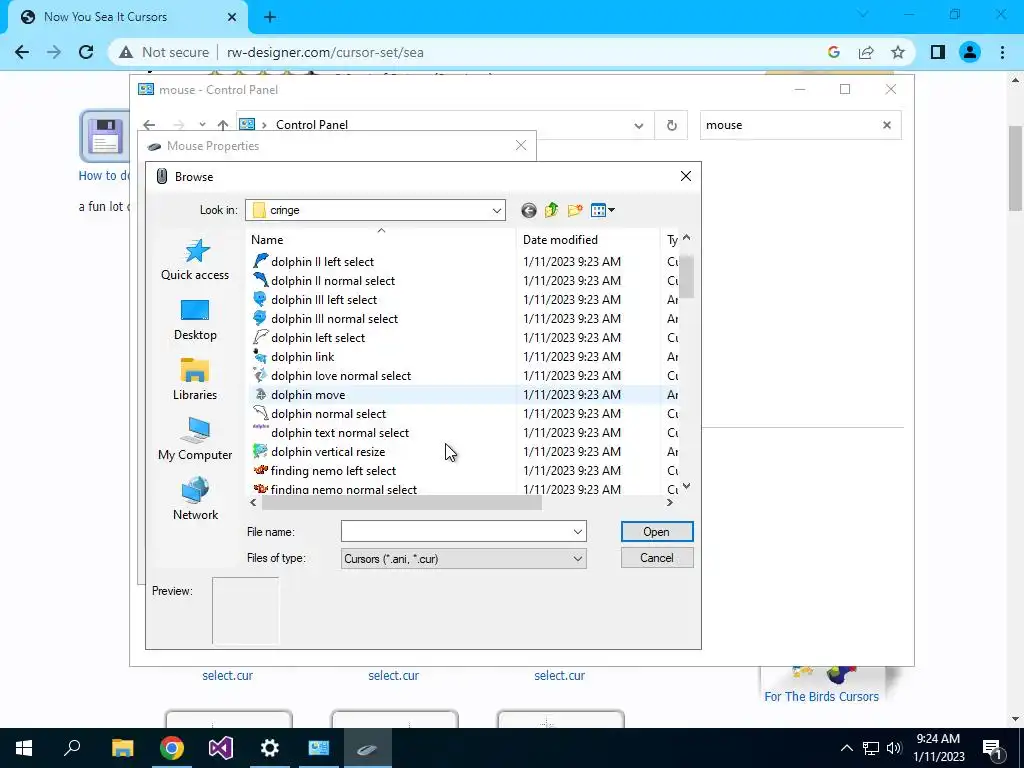Select the dolphin text normal select file name

(x=340, y=432)
